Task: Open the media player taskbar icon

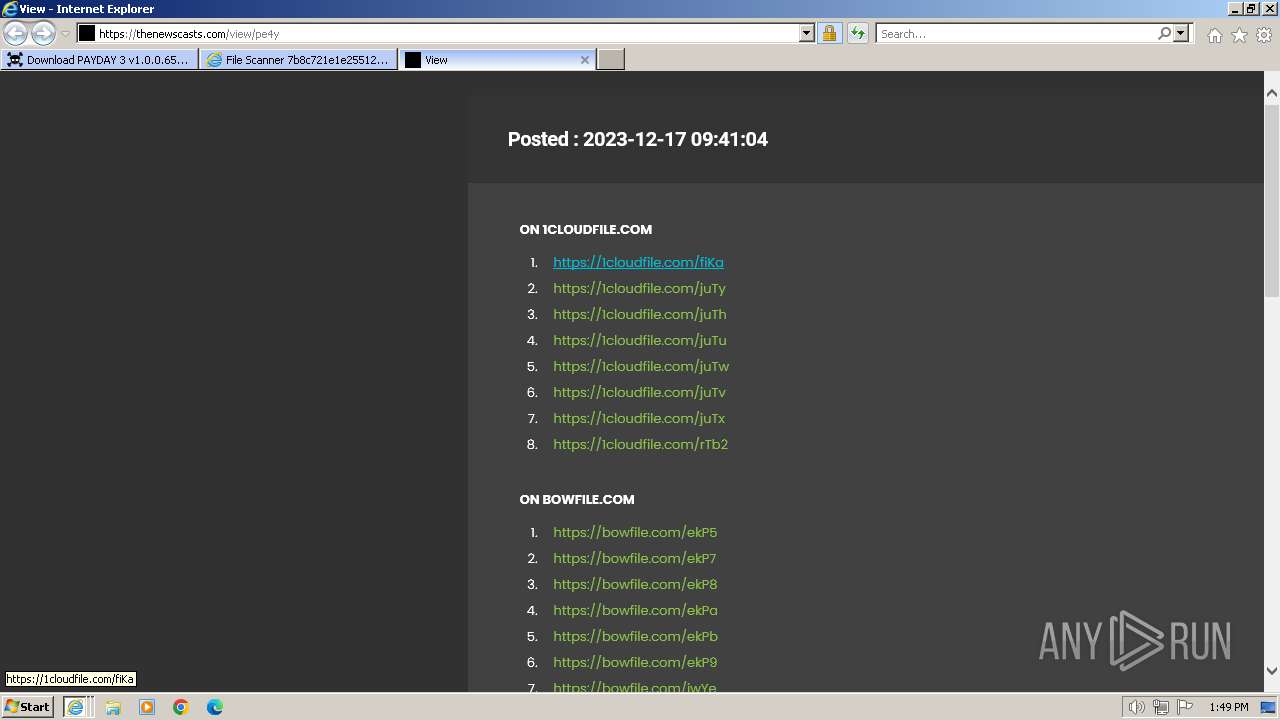Action: [147, 707]
